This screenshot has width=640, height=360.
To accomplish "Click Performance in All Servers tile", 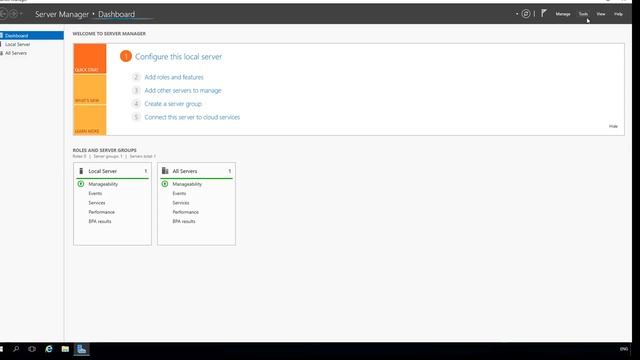I will [186, 212].
